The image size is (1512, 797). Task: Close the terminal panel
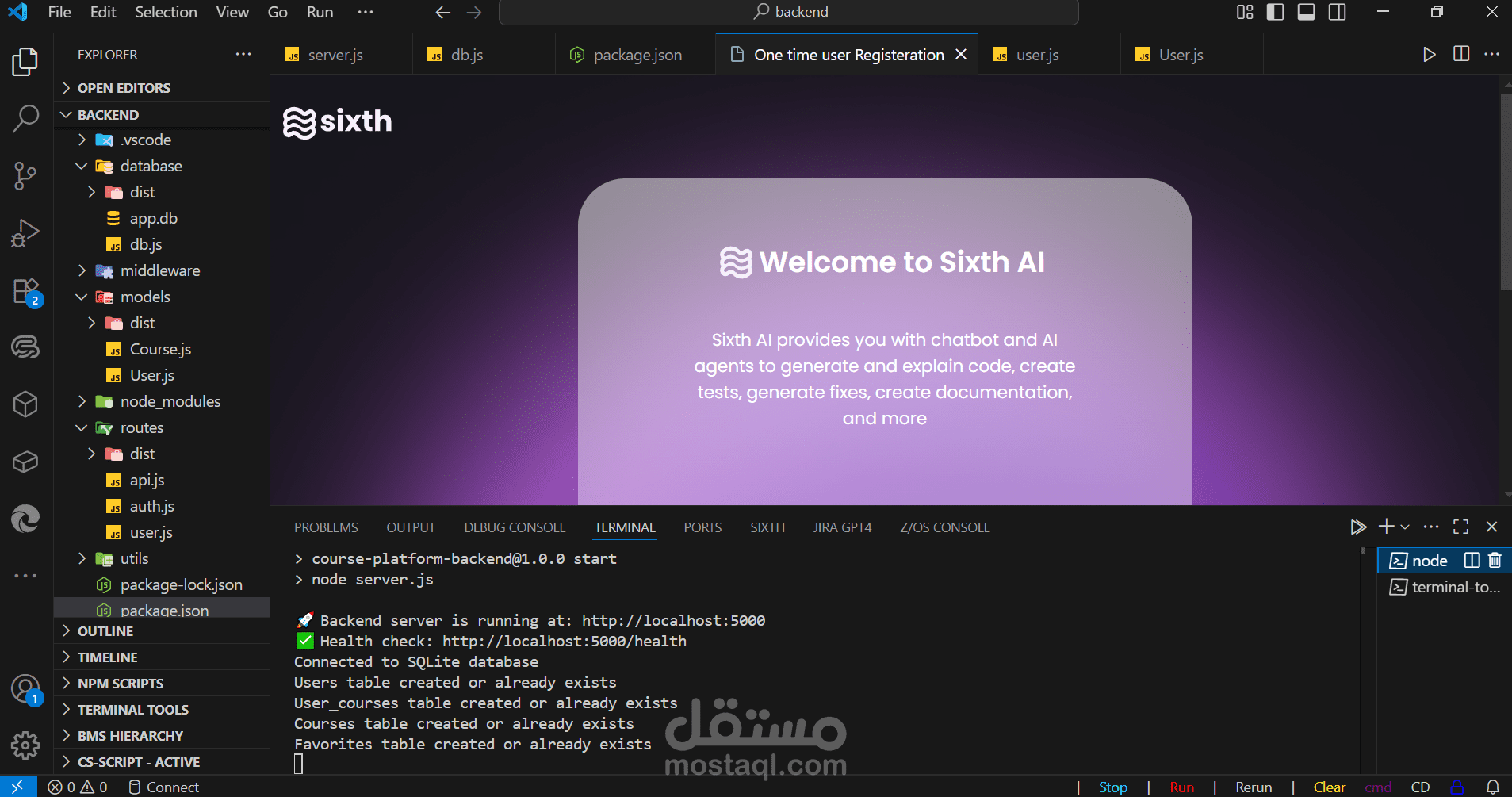tap(1491, 527)
